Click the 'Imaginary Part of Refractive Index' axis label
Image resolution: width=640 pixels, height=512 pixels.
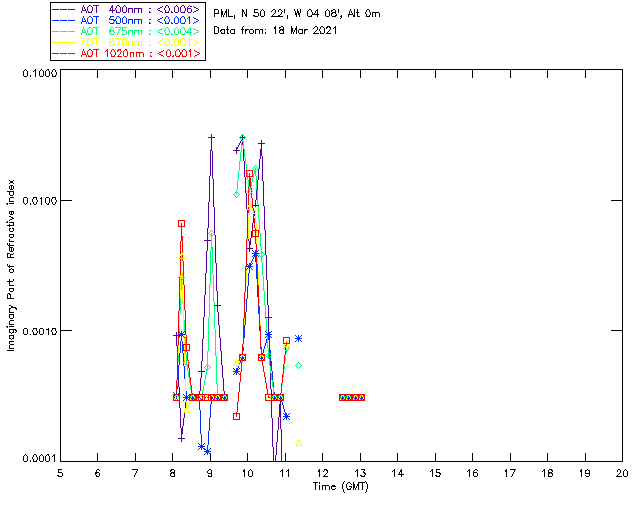click(13, 266)
